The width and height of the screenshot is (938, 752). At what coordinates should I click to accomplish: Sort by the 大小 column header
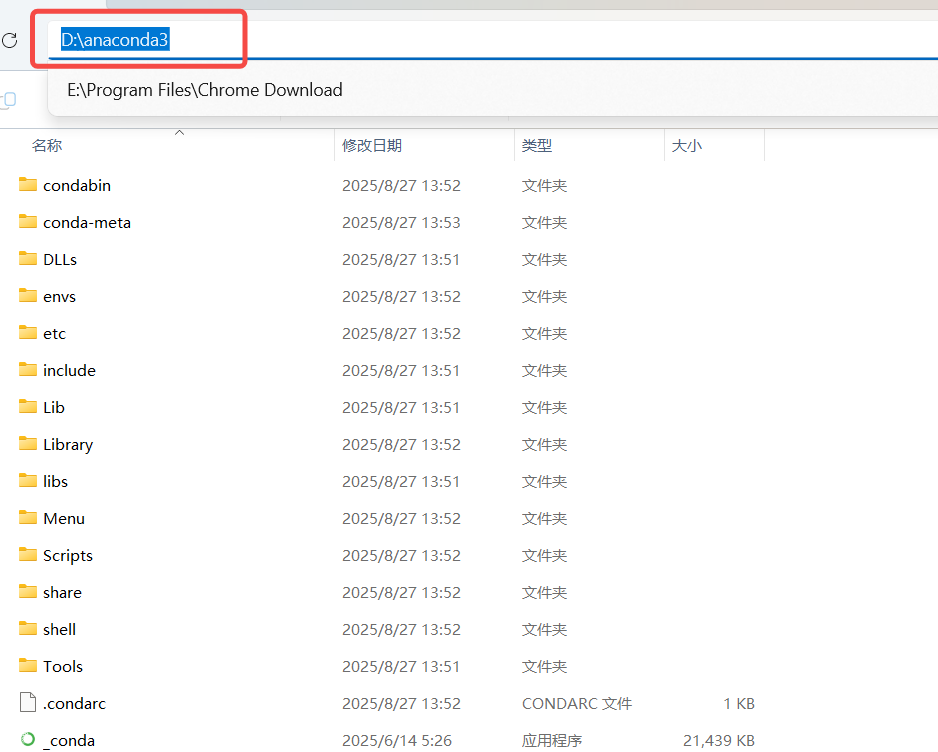687,145
